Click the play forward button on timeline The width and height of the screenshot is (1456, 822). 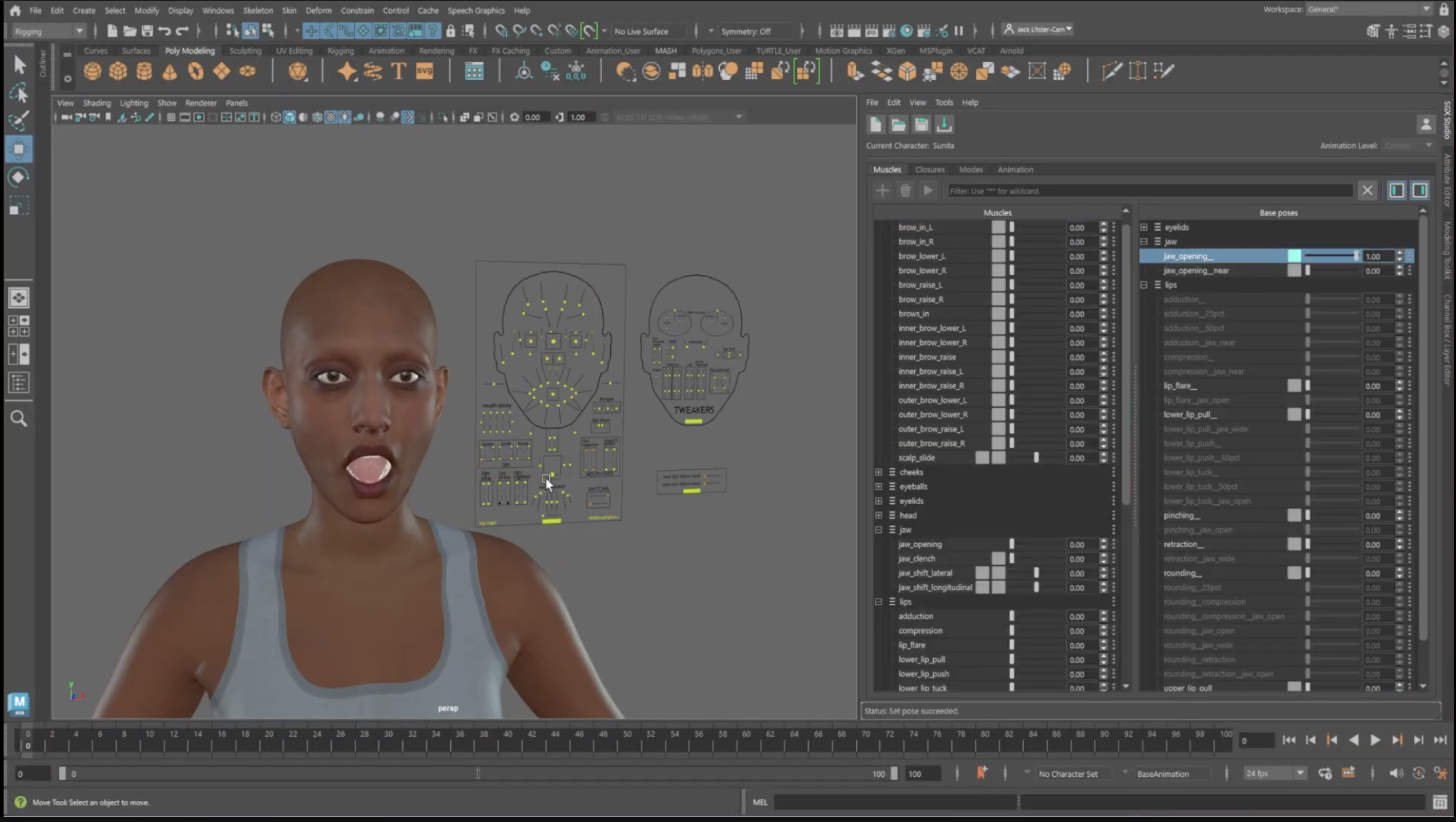[1375, 741]
